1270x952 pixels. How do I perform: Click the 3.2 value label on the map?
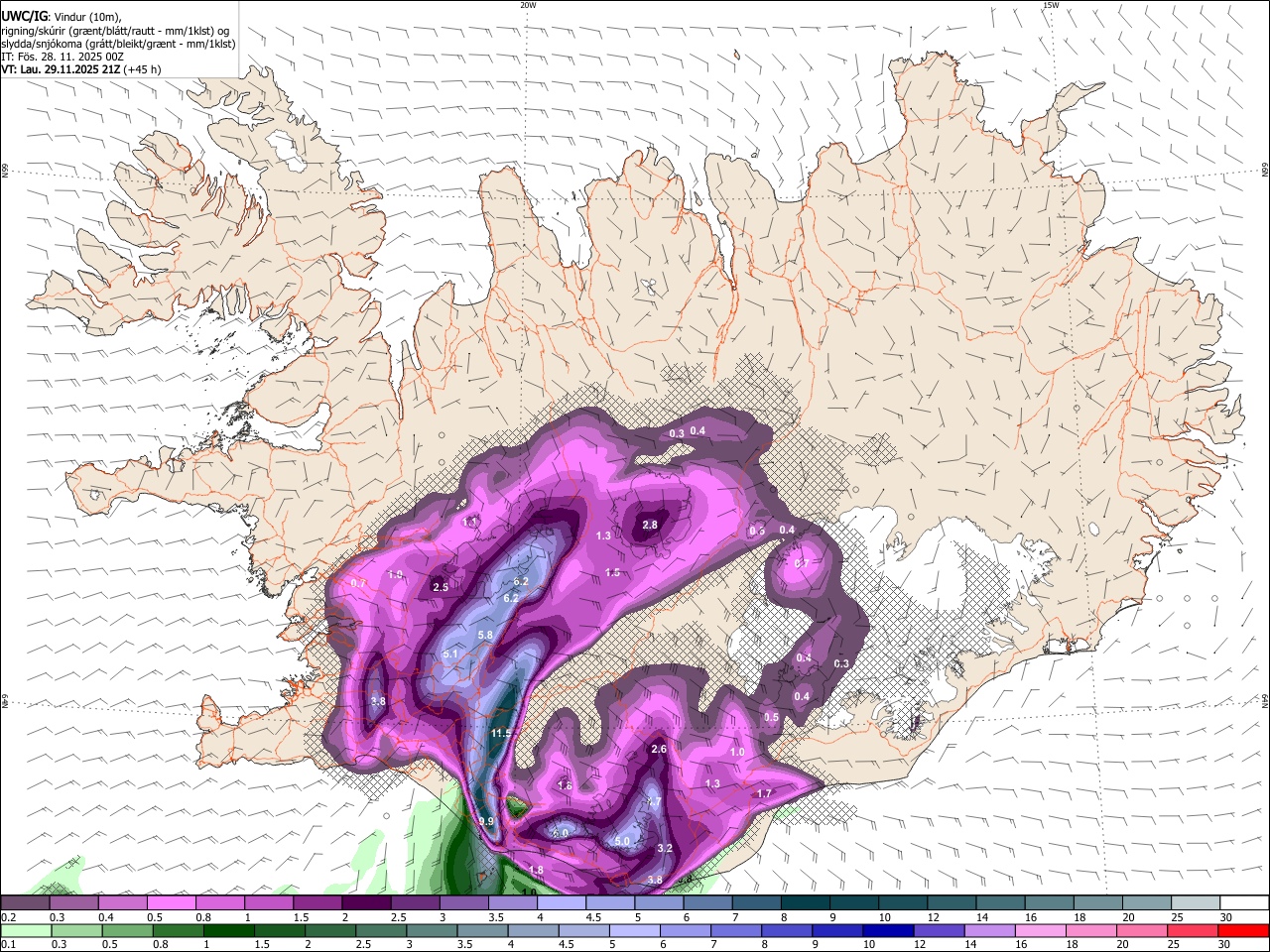pyautogui.click(x=665, y=848)
